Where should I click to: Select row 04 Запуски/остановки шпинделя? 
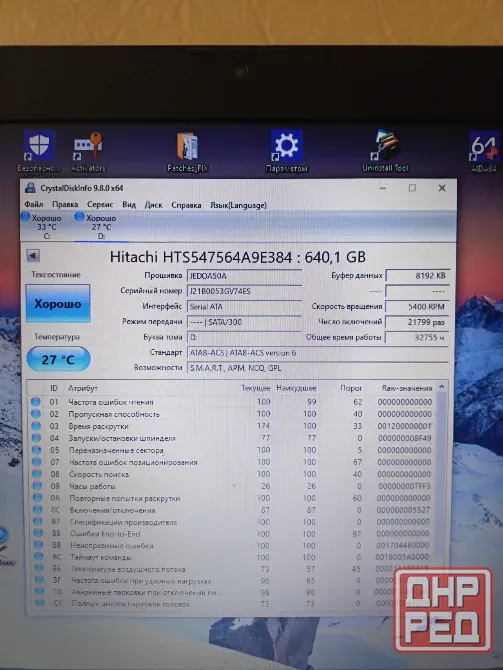point(232,438)
